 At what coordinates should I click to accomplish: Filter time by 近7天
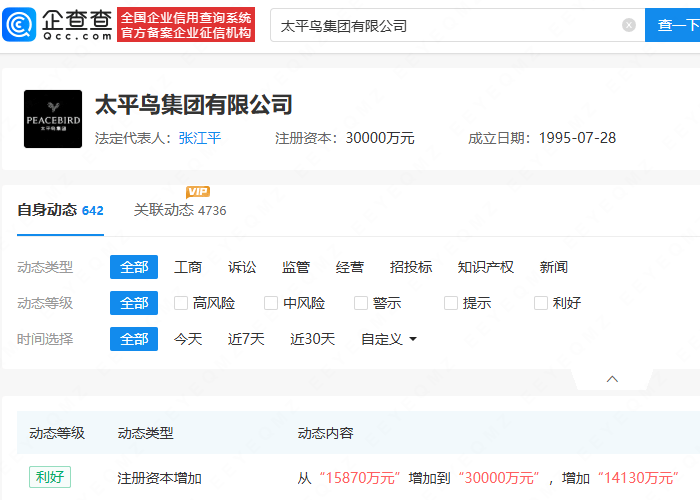coord(246,339)
